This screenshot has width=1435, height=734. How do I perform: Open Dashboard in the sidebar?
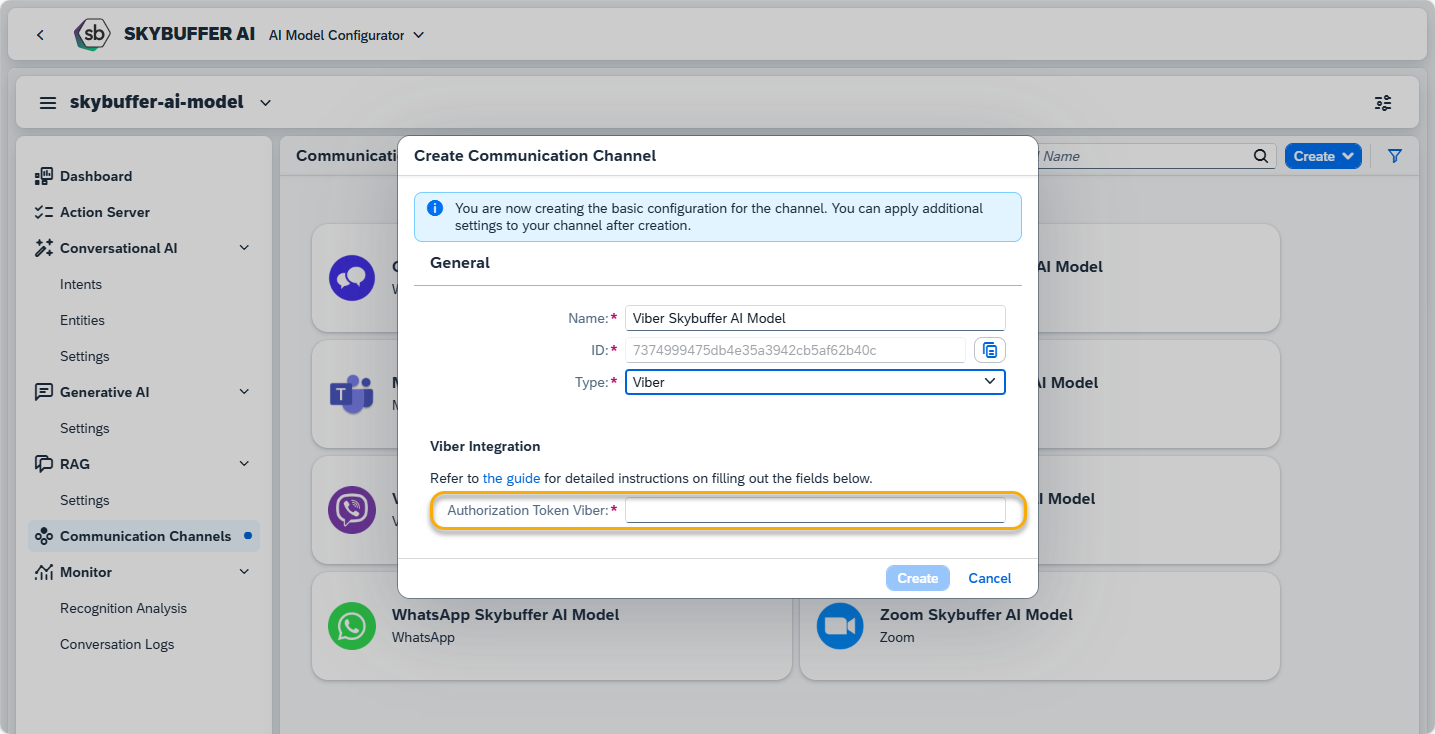pos(96,176)
